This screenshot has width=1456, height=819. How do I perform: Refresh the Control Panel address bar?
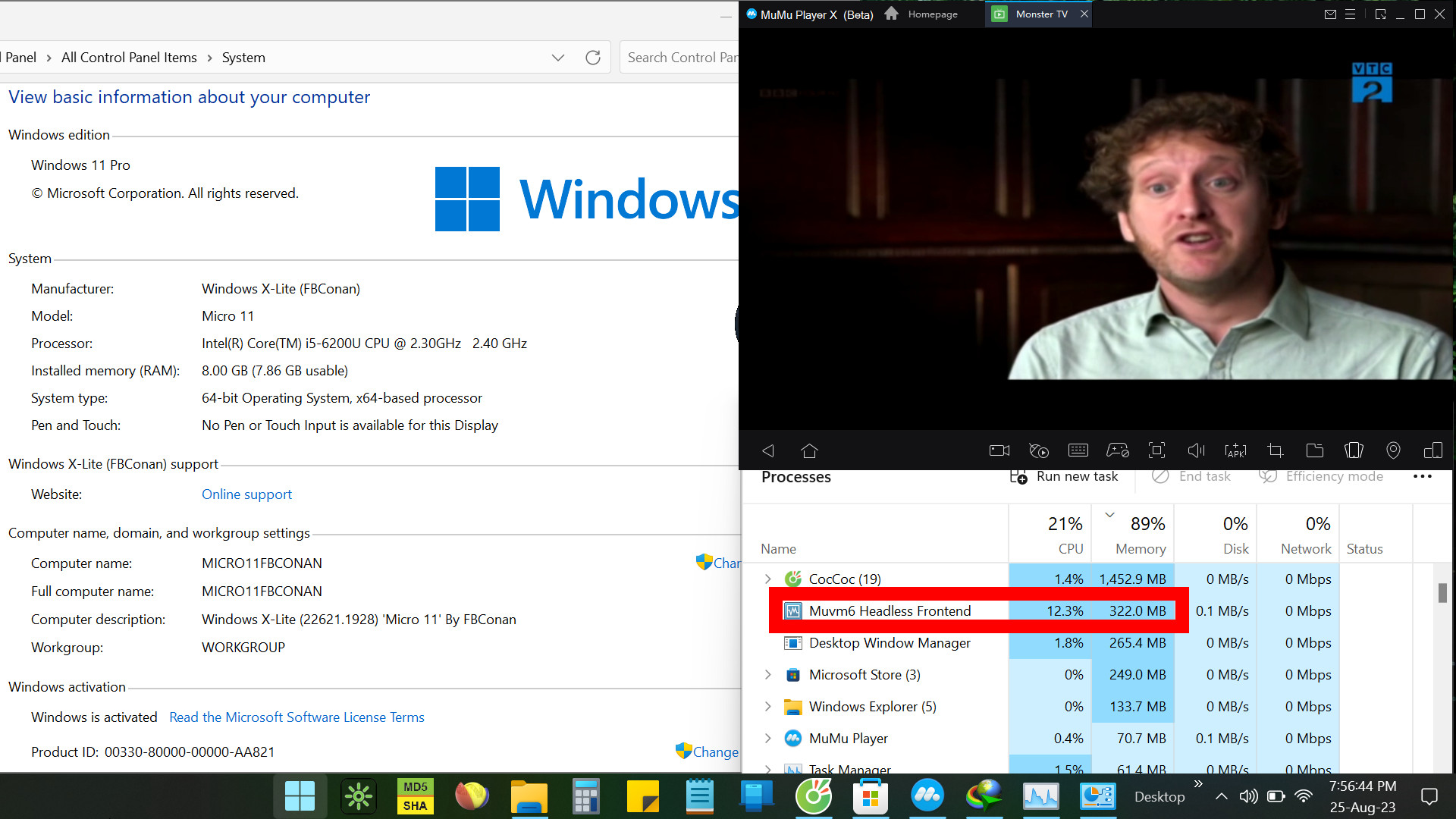coord(593,58)
